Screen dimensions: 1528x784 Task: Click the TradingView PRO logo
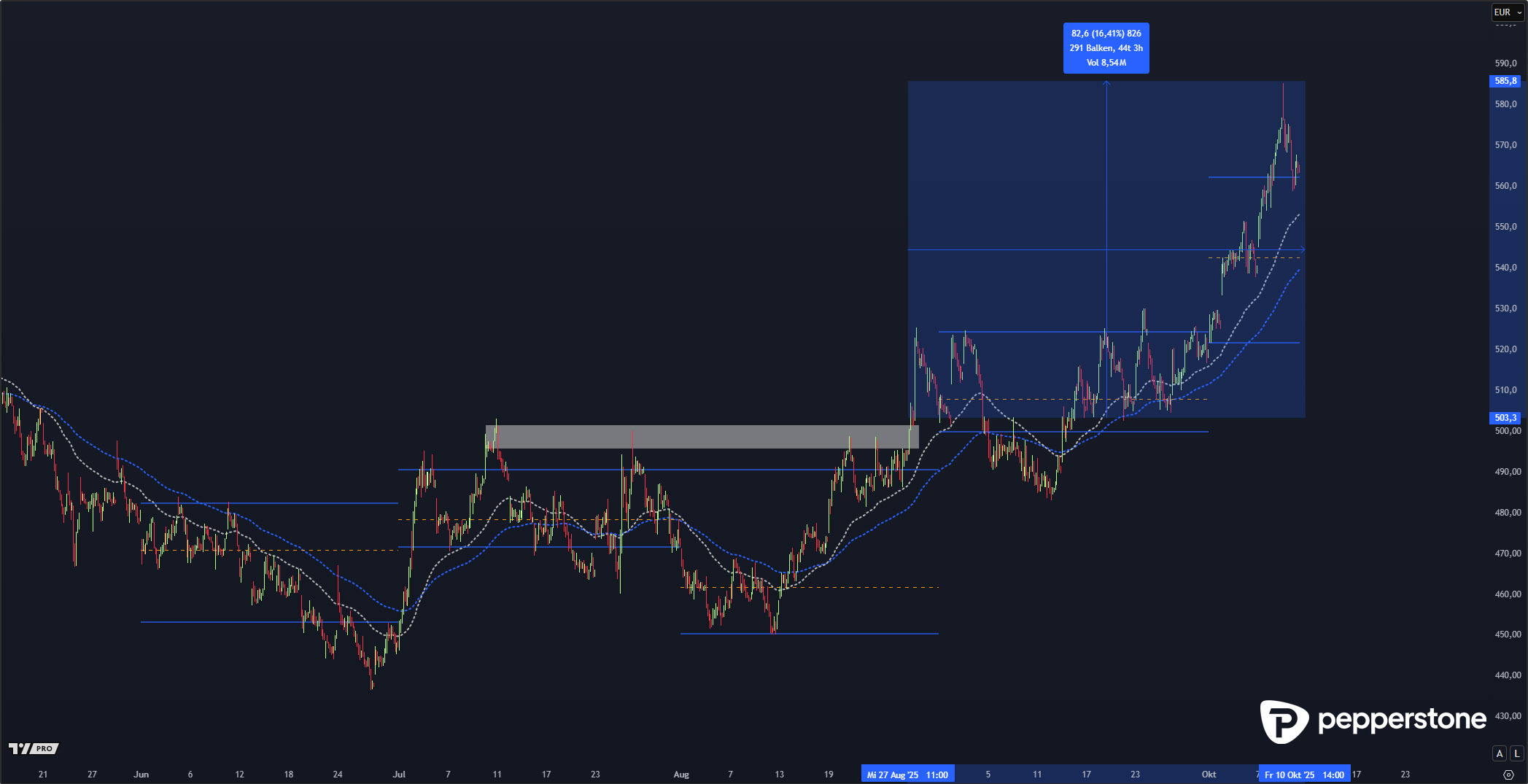click(34, 748)
